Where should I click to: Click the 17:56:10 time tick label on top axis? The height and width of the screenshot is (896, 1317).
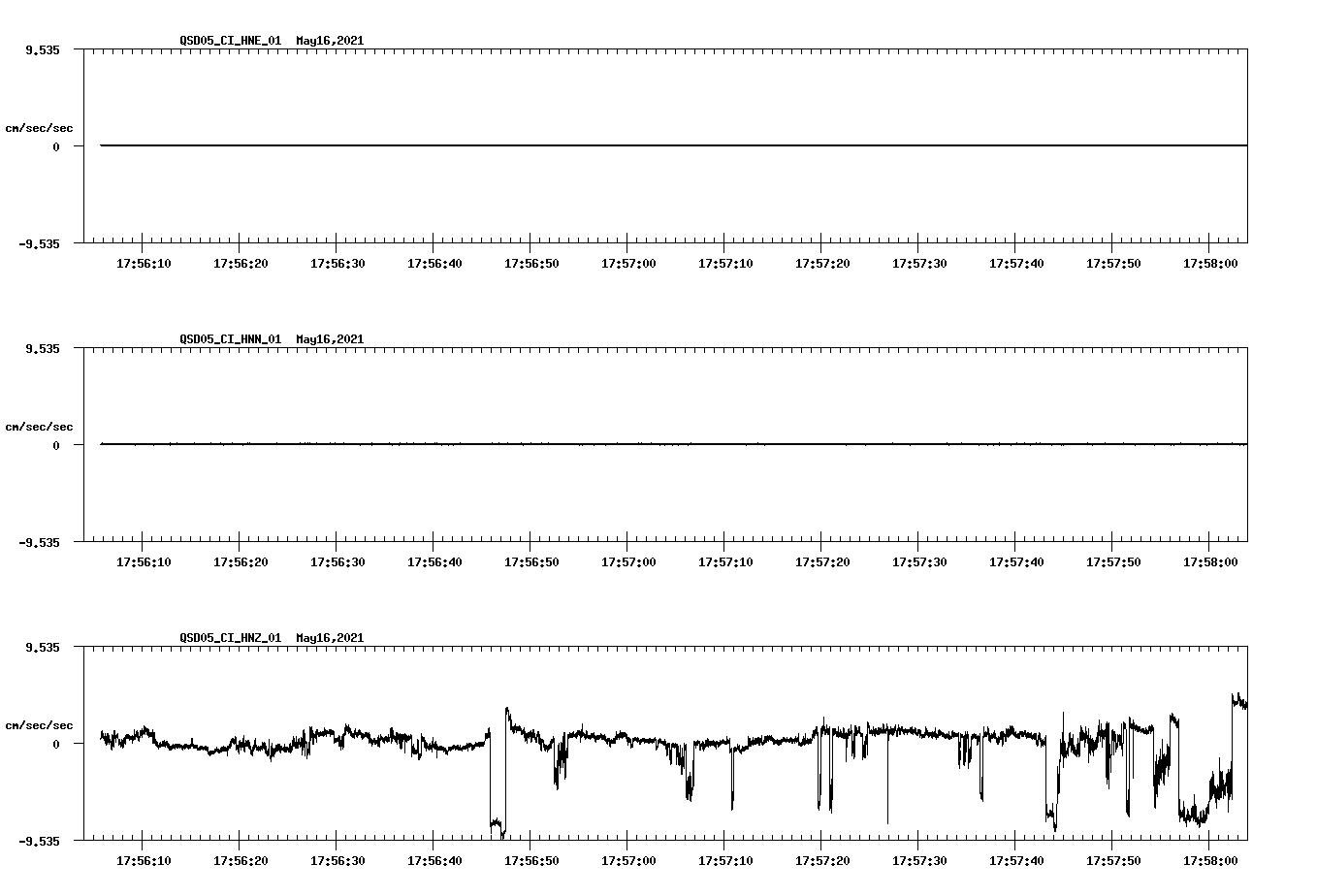click(x=142, y=261)
